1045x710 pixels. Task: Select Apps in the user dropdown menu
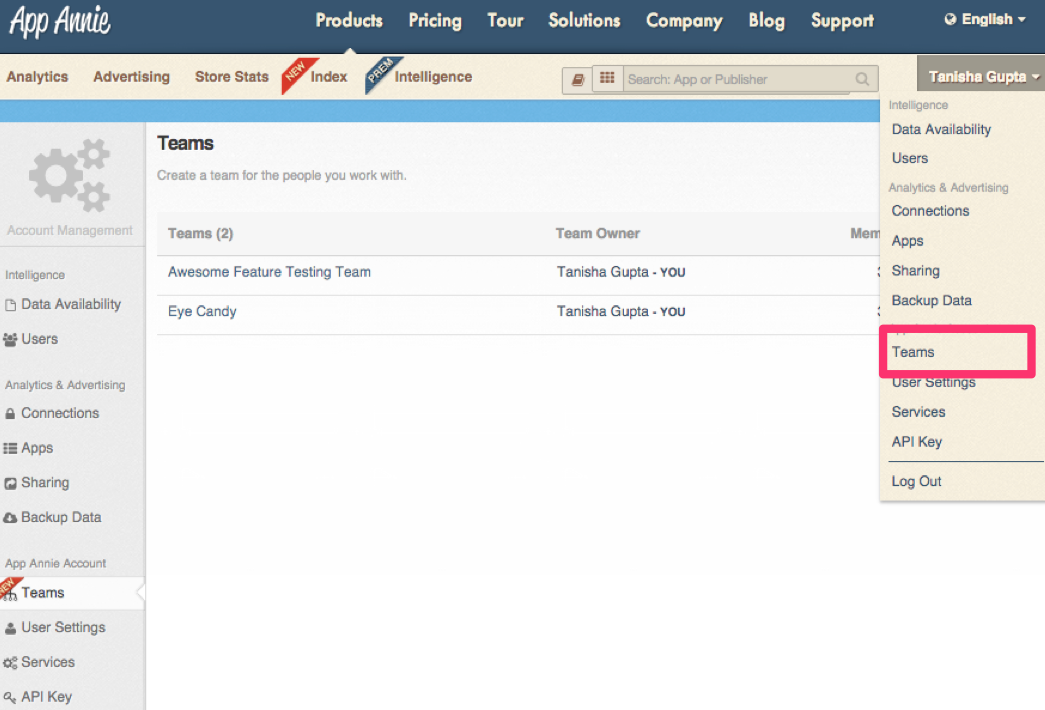(x=907, y=241)
